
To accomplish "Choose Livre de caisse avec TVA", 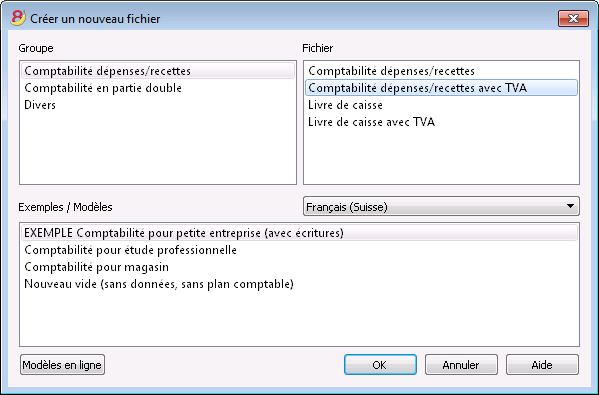I will 441,122.
